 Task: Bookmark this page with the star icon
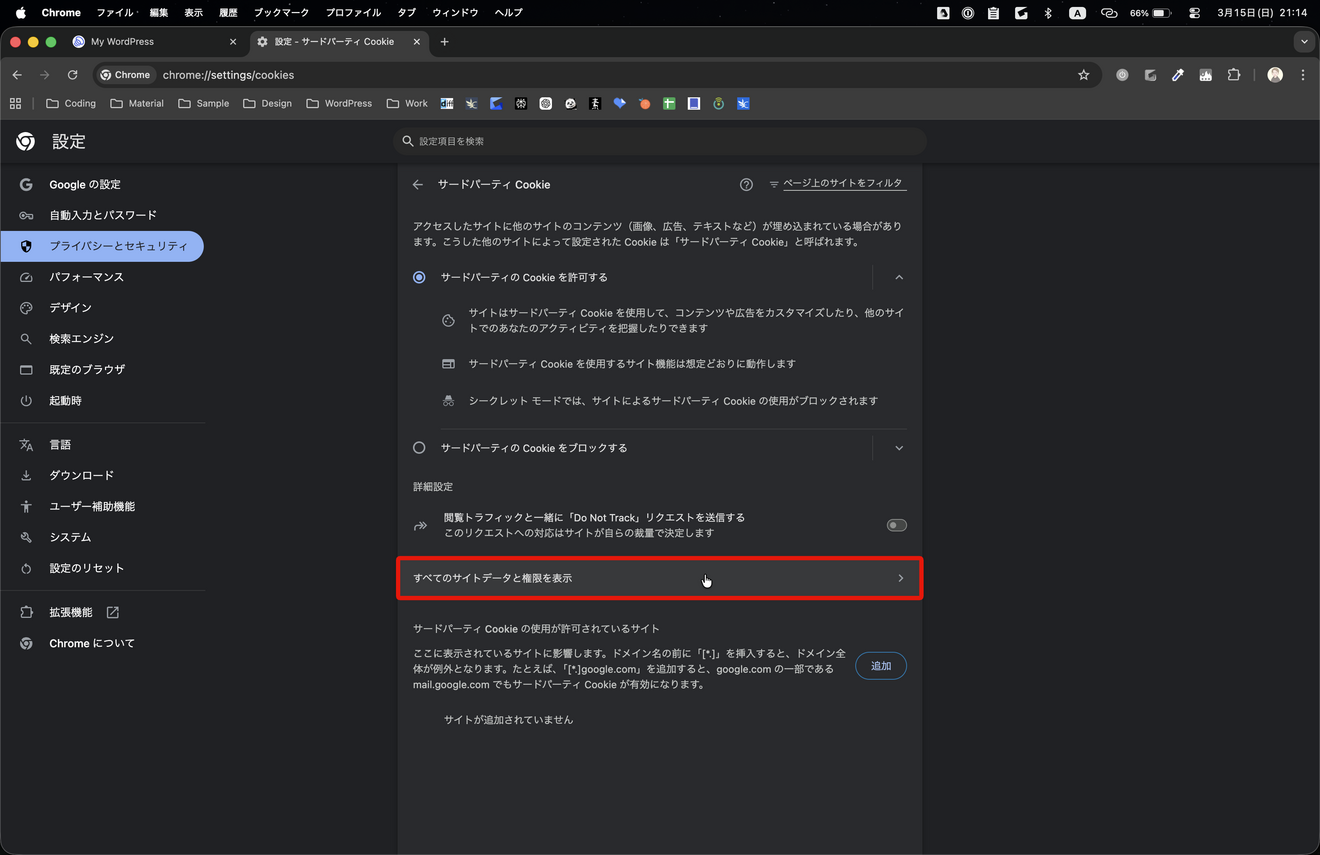[1084, 75]
